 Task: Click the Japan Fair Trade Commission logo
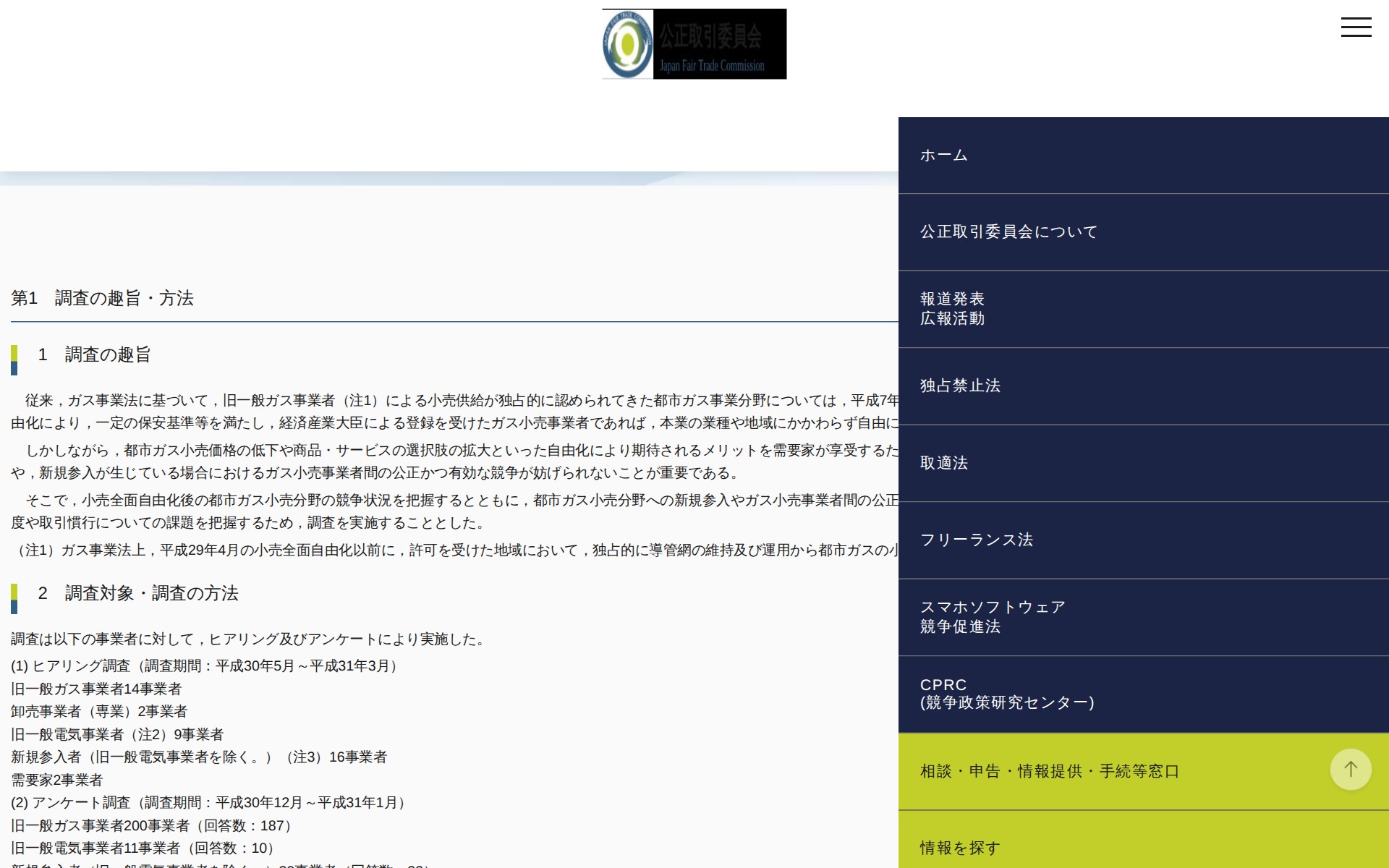tap(693, 43)
